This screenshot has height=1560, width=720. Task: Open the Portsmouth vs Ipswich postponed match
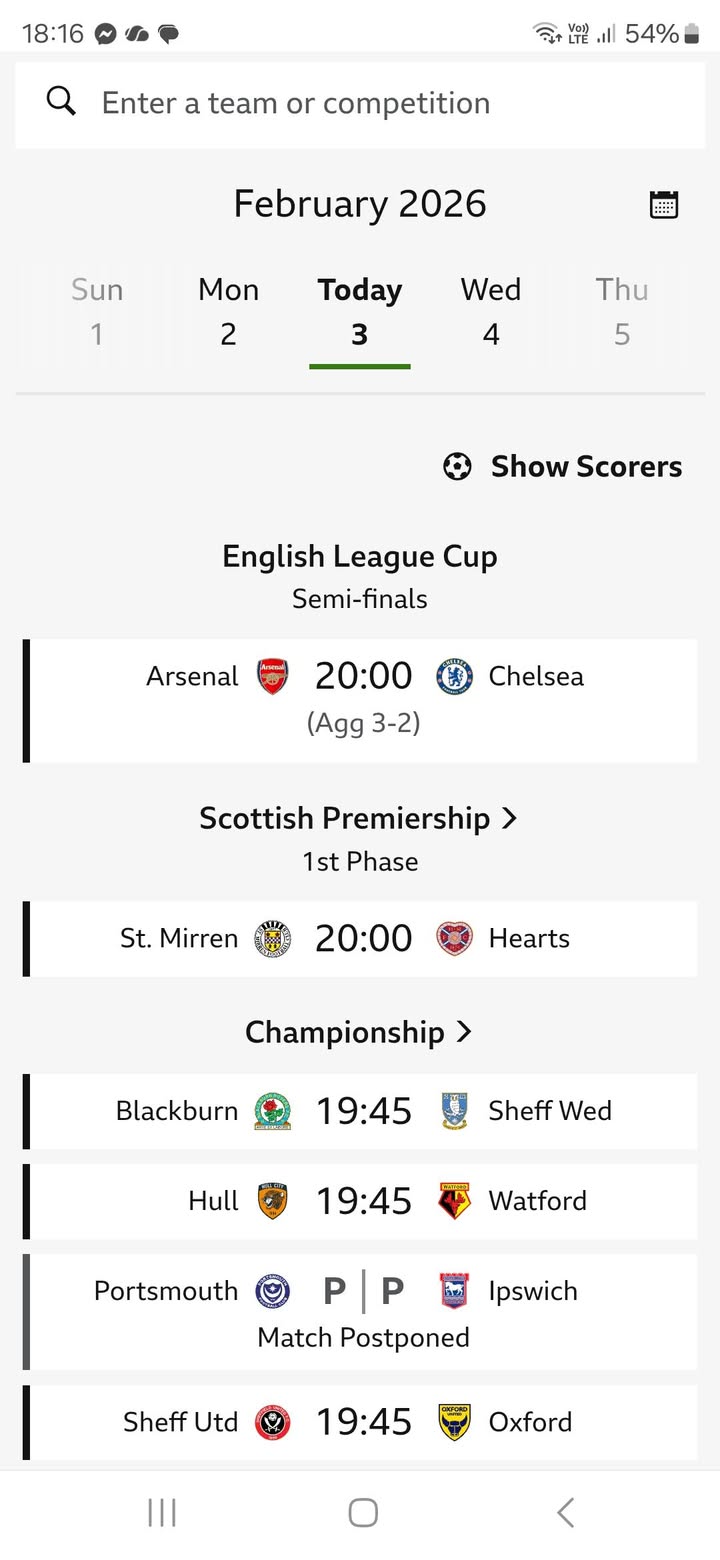point(362,1312)
